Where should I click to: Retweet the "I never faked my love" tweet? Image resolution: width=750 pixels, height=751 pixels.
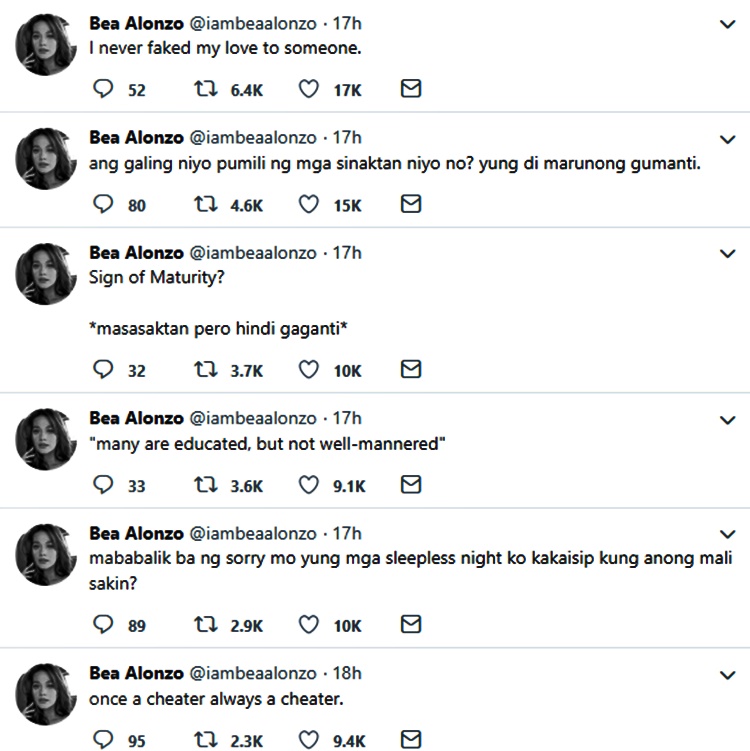click(203, 90)
